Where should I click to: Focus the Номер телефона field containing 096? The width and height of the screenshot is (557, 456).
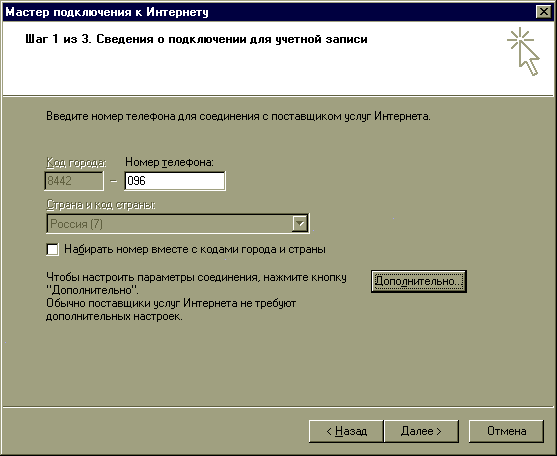175,181
